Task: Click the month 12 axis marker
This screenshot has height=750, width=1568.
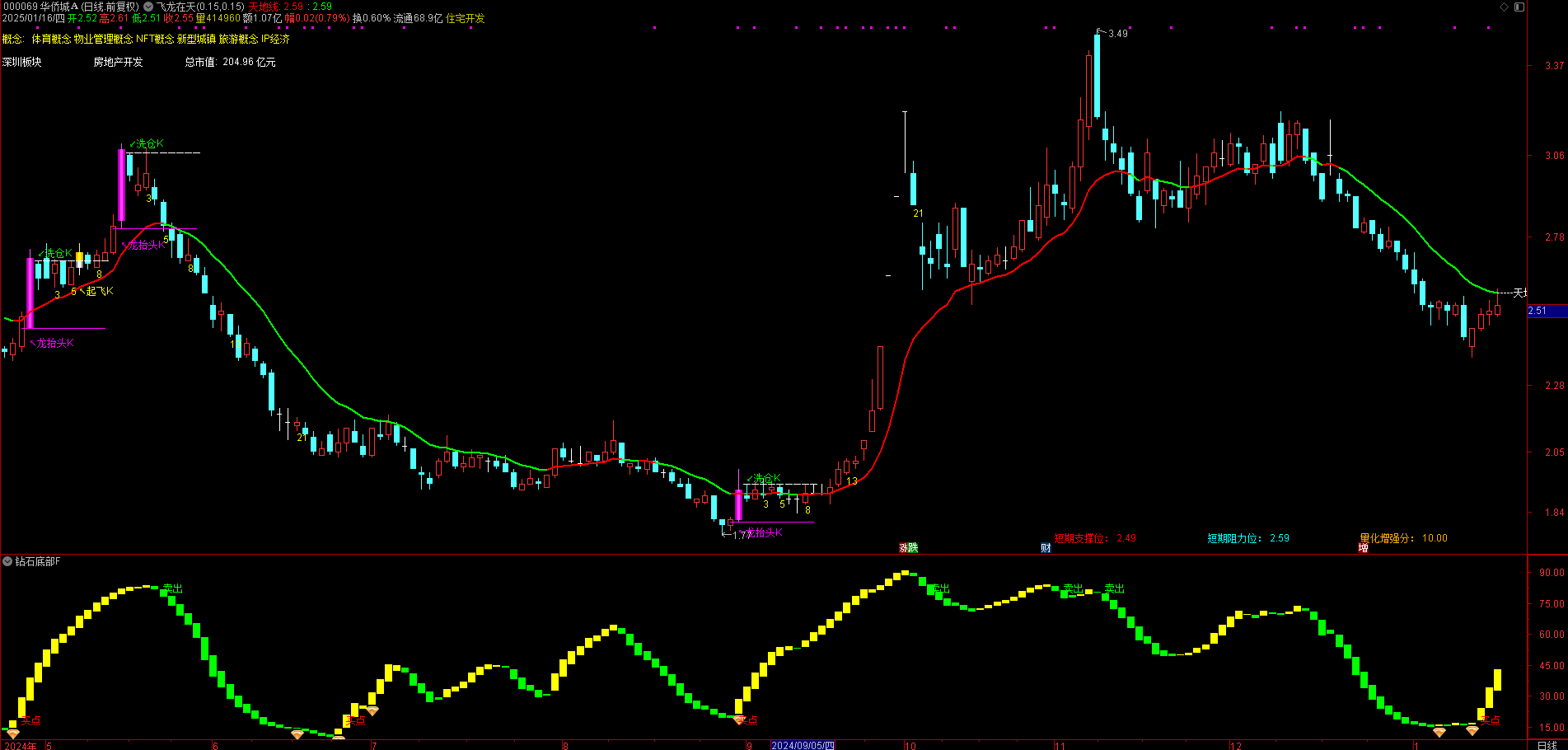Action: pyautogui.click(x=1235, y=745)
